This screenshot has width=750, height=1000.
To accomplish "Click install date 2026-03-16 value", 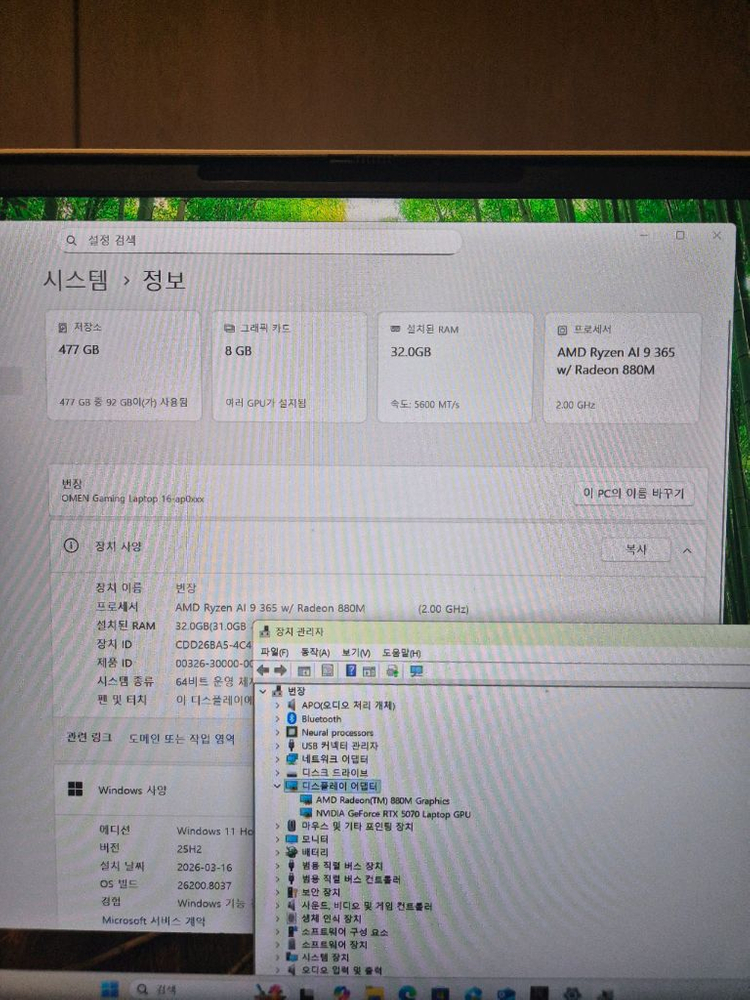I will [205, 867].
